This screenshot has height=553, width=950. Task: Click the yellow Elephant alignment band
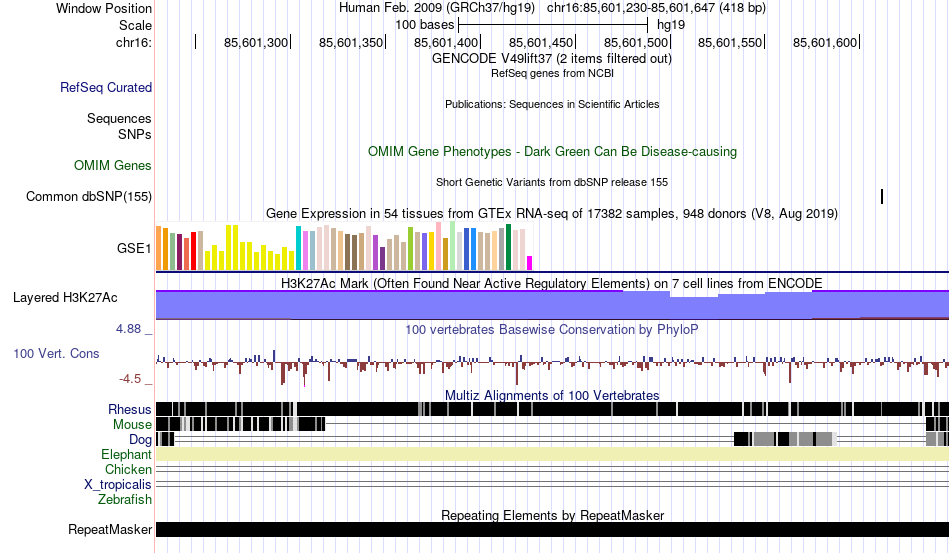click(553, 454)
